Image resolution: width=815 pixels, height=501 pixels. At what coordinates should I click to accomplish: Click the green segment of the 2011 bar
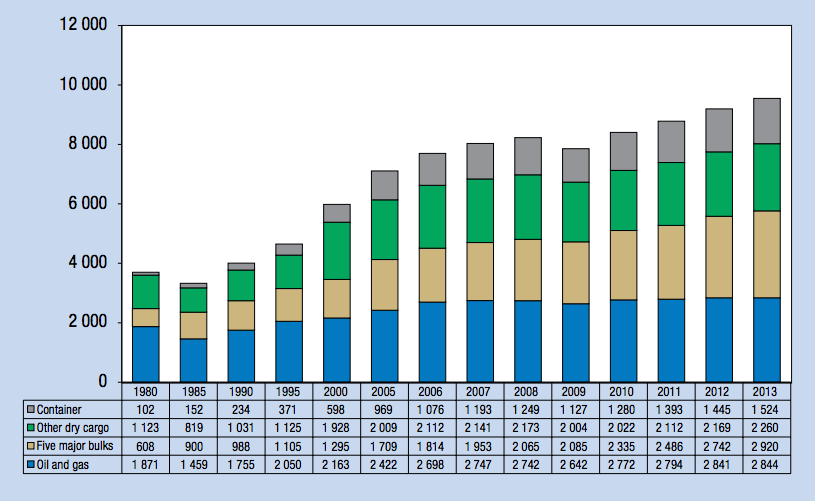click(671, 194)
